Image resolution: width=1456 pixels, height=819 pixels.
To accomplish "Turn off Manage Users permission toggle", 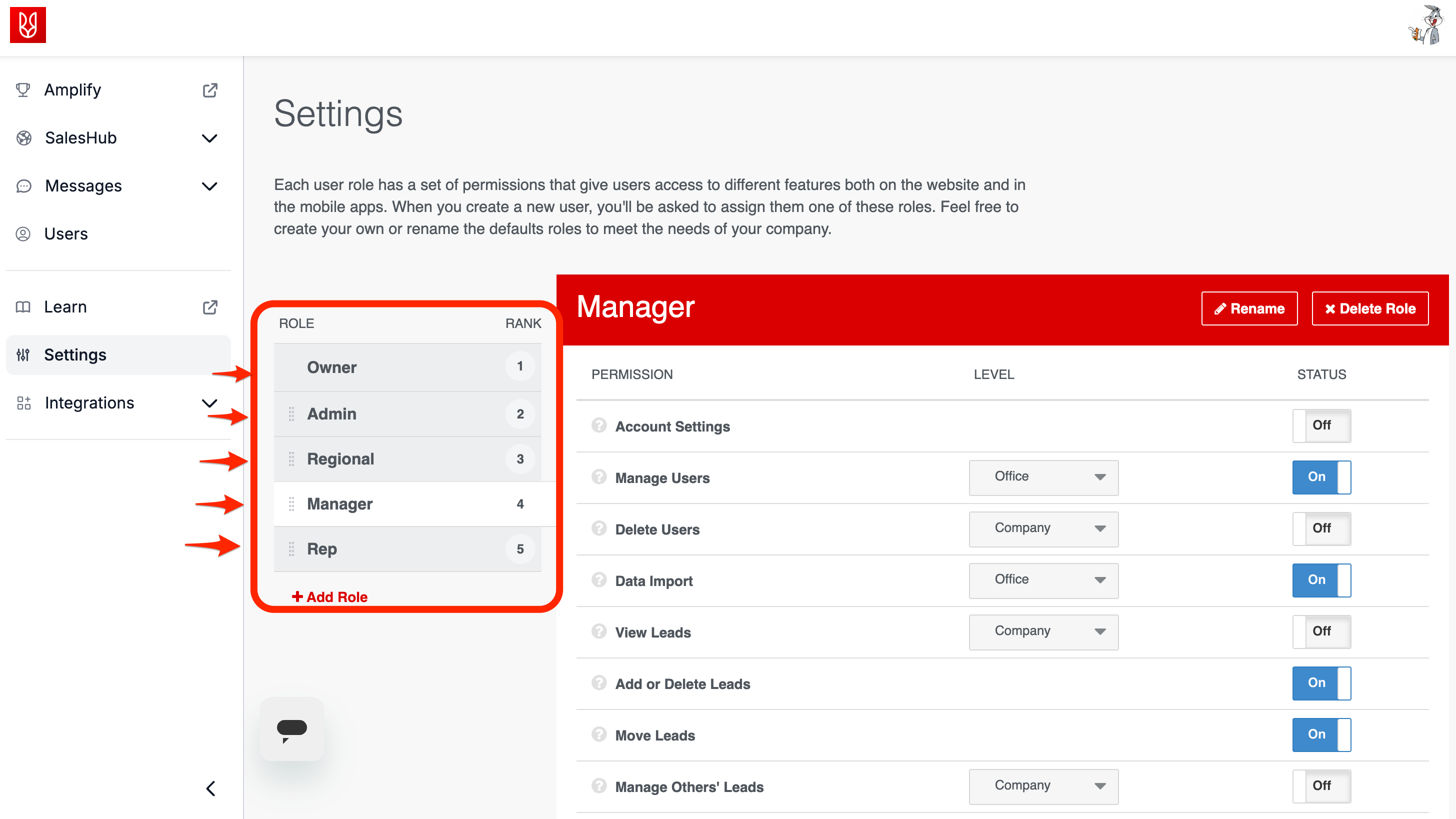I will click(1321, 477).
